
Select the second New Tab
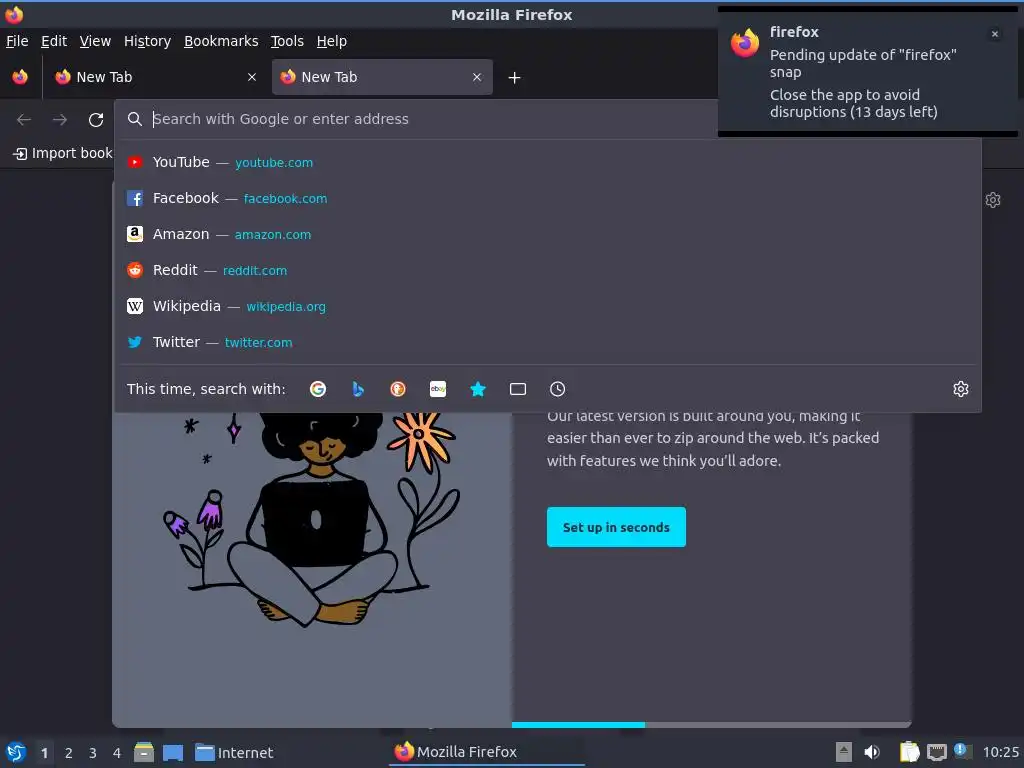point(382,77)
